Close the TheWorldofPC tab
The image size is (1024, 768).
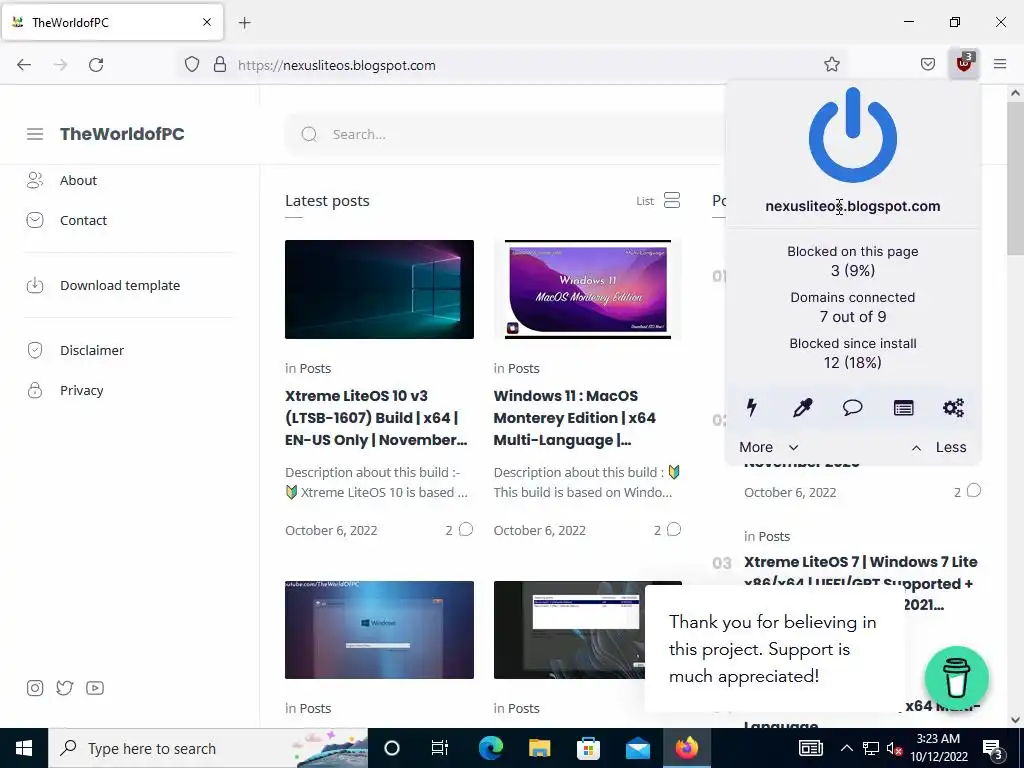point(206,22)
